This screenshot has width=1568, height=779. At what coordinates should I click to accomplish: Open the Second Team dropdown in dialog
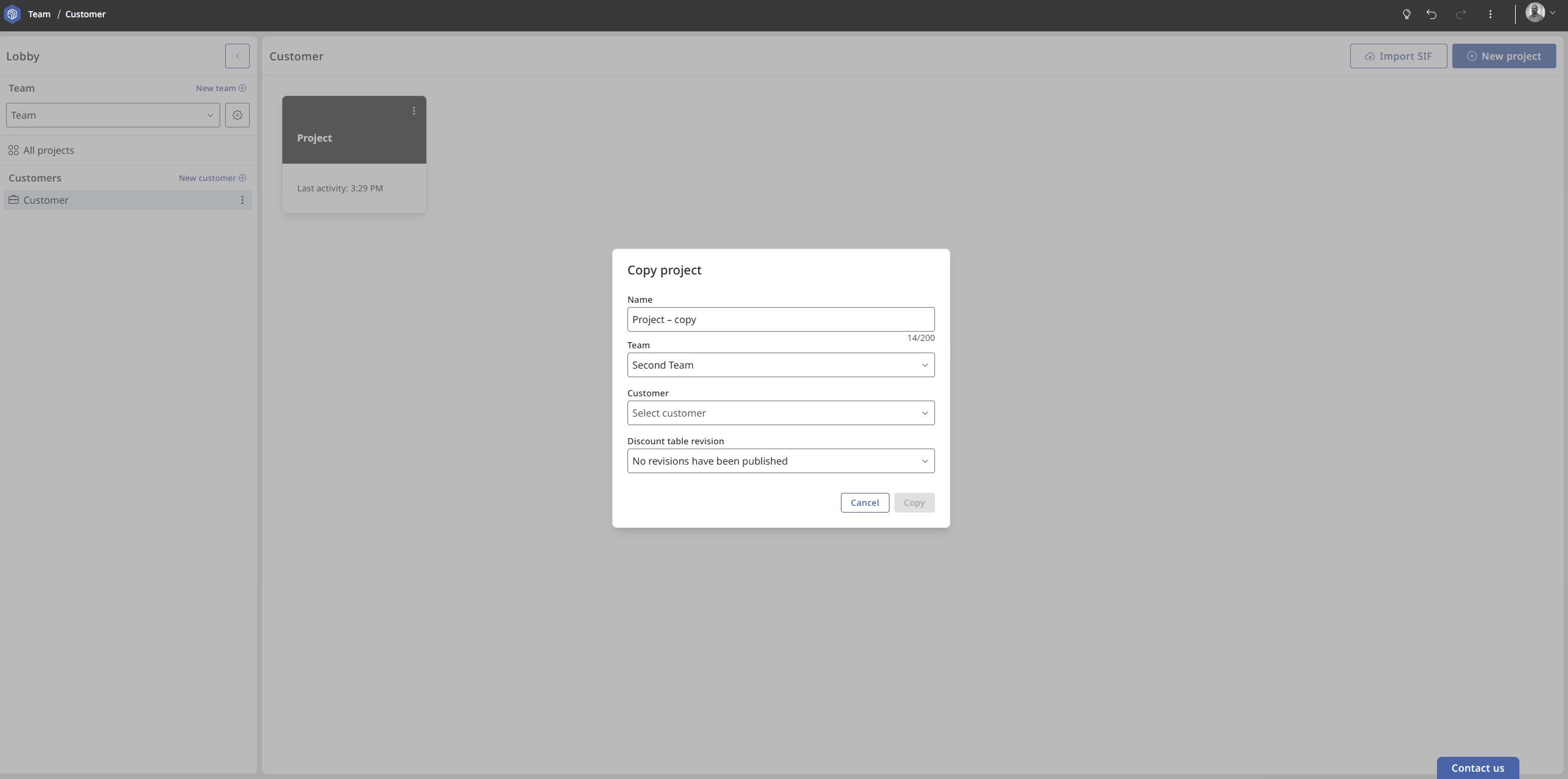781,365
